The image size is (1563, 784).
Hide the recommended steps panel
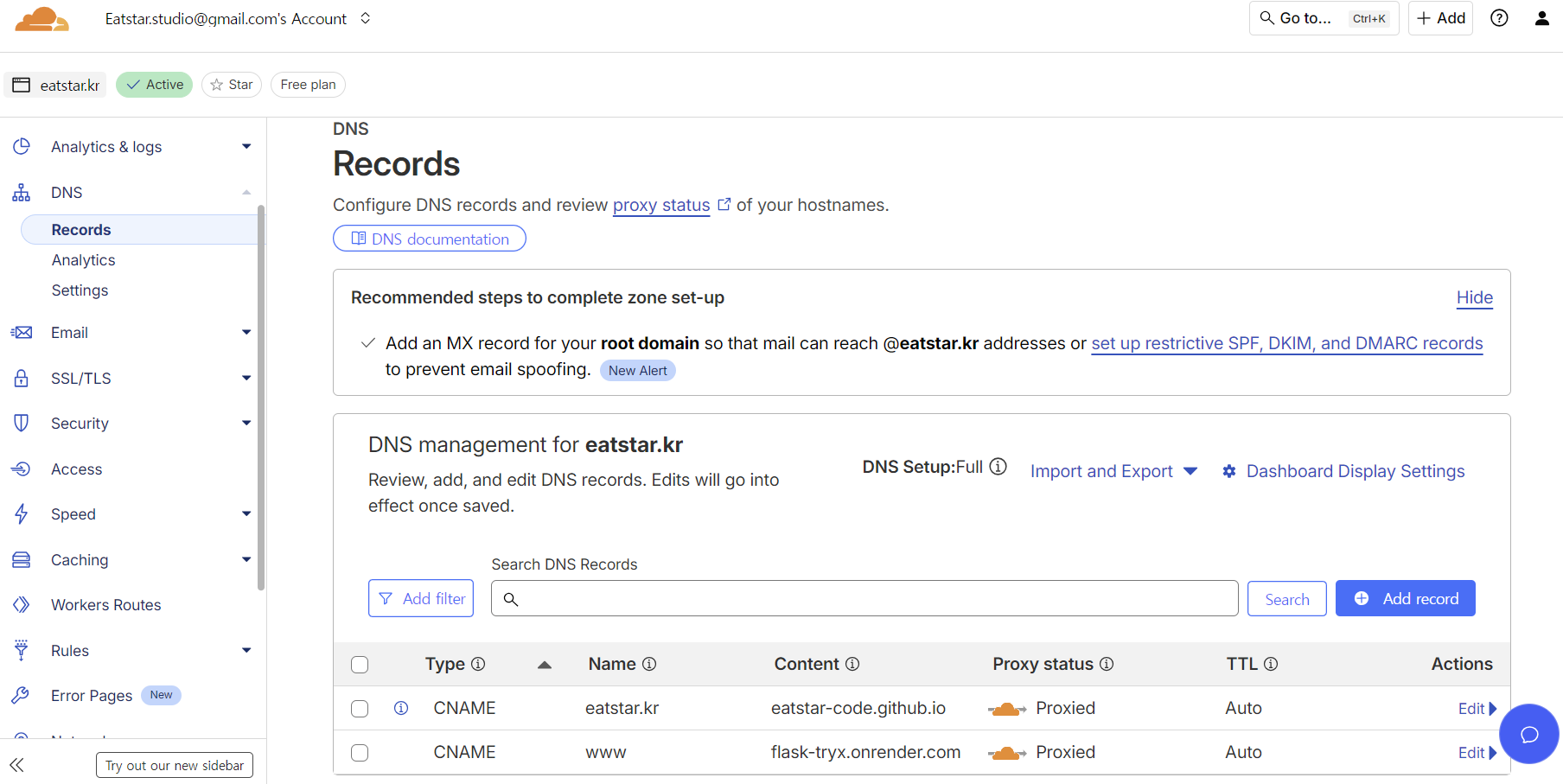point(1475,298)
